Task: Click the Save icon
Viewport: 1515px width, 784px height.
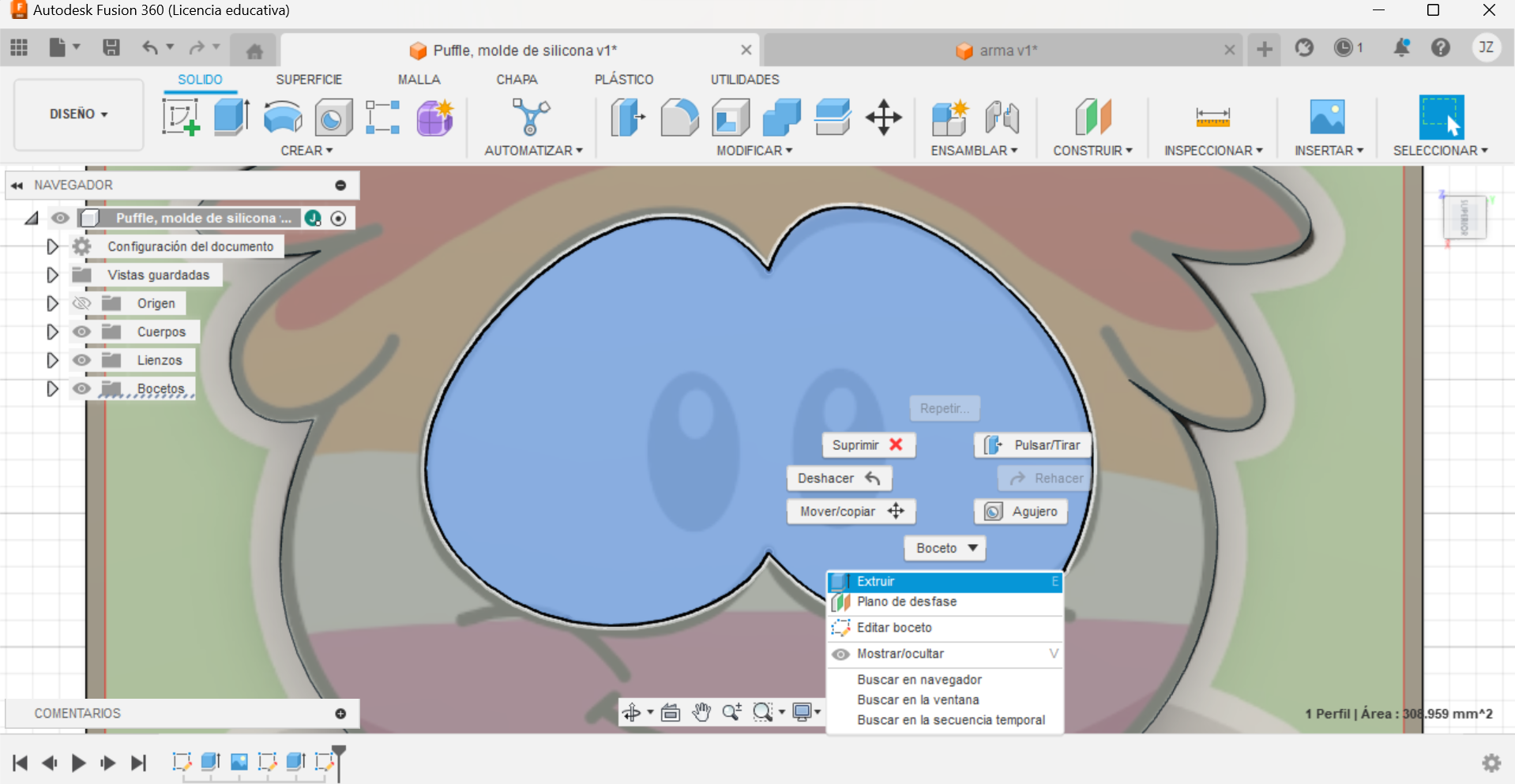Action: (111, 48)
